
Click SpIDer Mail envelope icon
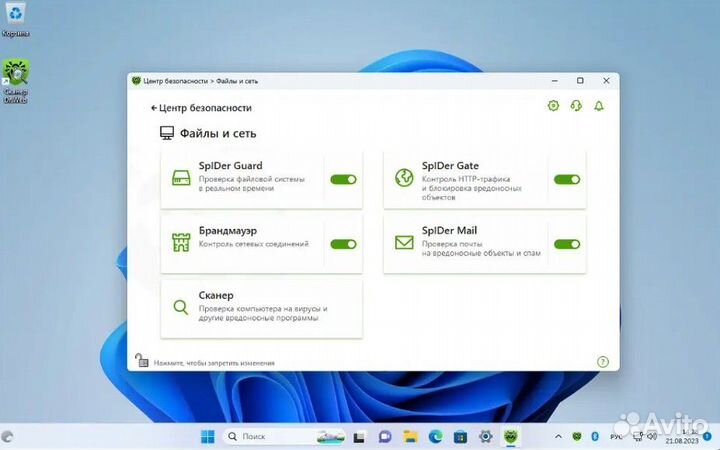[404, 242]
